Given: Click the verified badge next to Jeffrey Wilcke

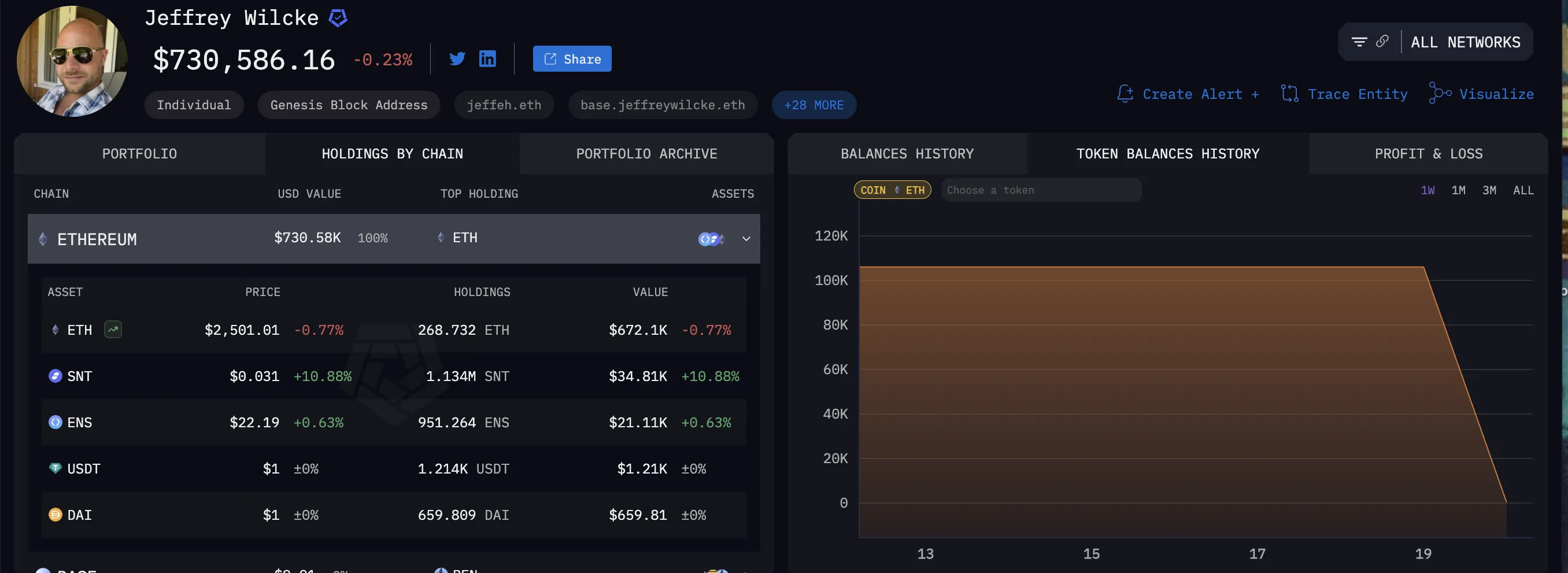Looking at the screenshot, I should coord(338,19).
